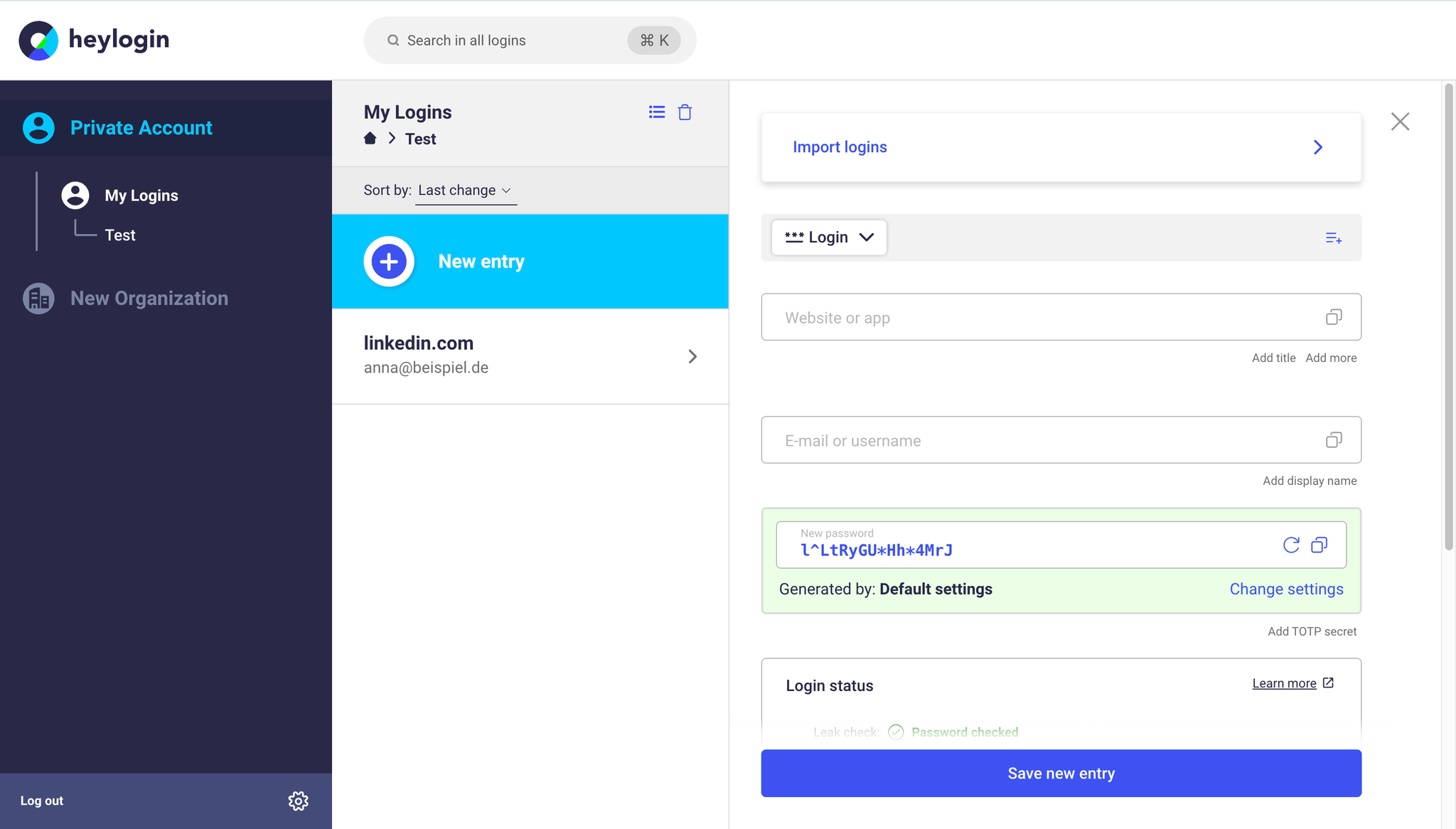This screenshot has height=829, width=1456.
Task: Switch the logins list view icon
Action: pos(657,112)
